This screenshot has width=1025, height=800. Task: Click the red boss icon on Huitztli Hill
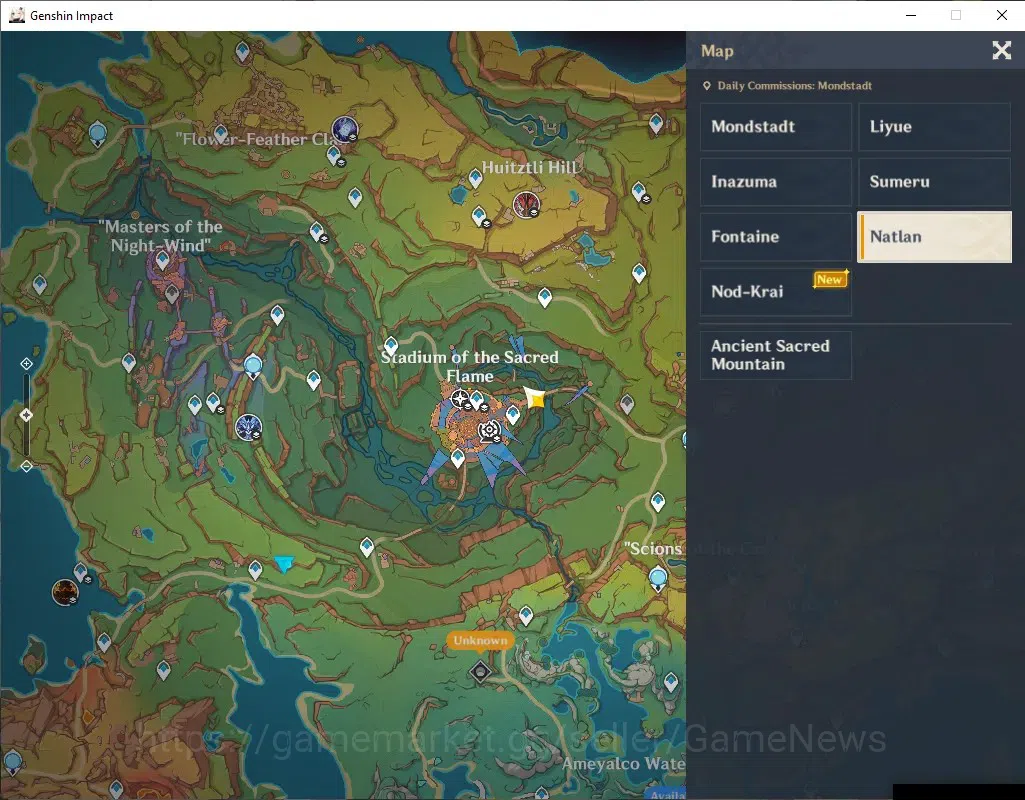coord(526,205)
